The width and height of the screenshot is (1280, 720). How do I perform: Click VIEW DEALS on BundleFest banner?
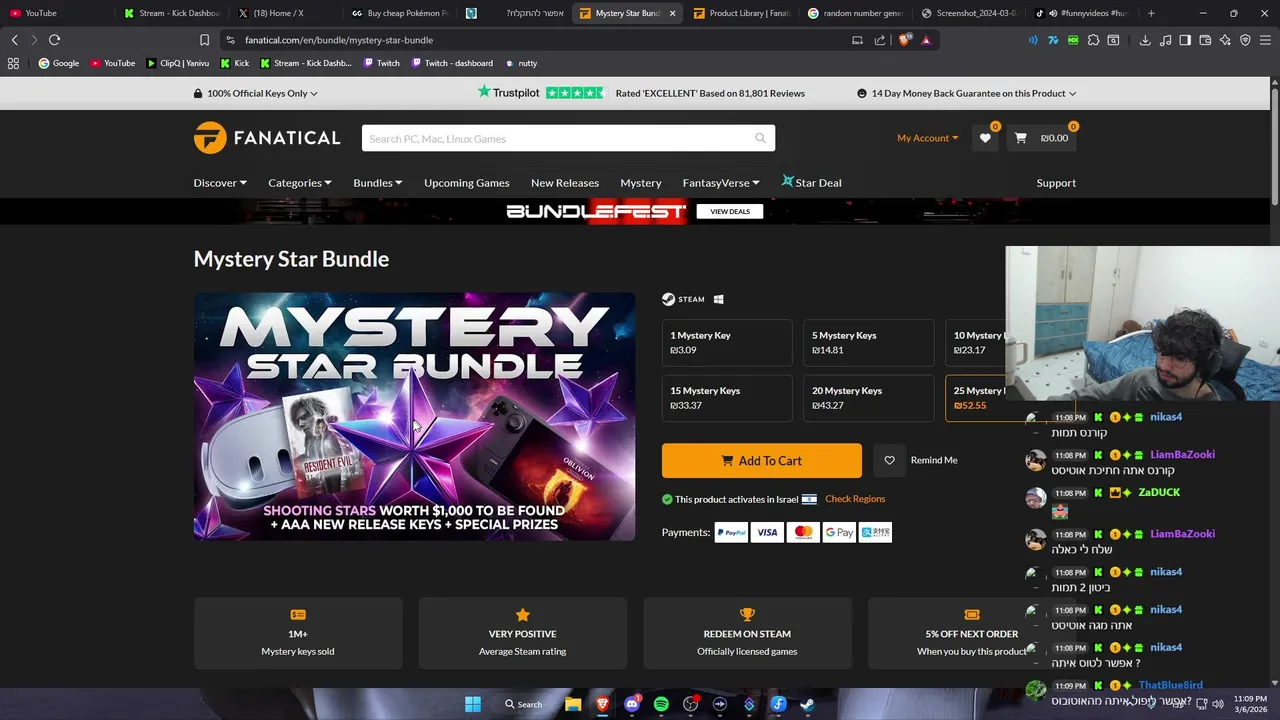[730, 211]
